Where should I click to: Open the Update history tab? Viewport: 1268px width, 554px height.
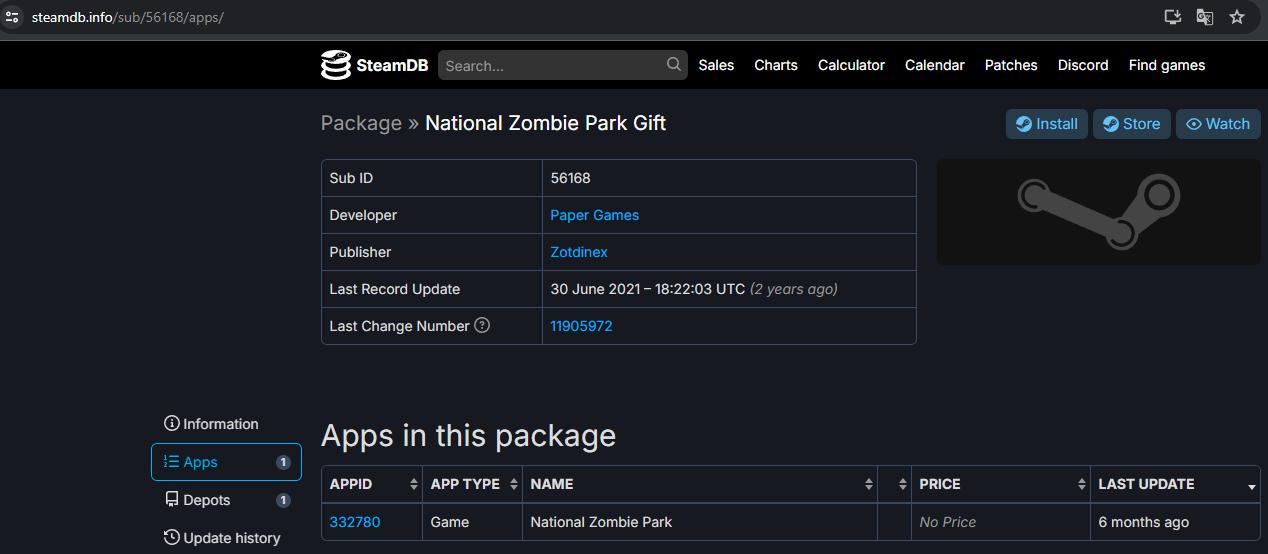pos(231,538)
